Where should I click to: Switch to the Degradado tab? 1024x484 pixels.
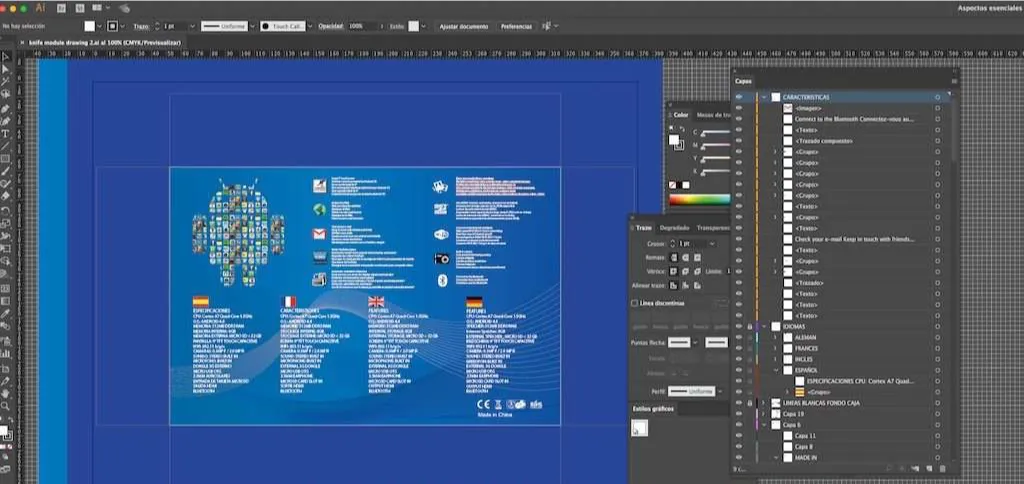click(674, 228)
